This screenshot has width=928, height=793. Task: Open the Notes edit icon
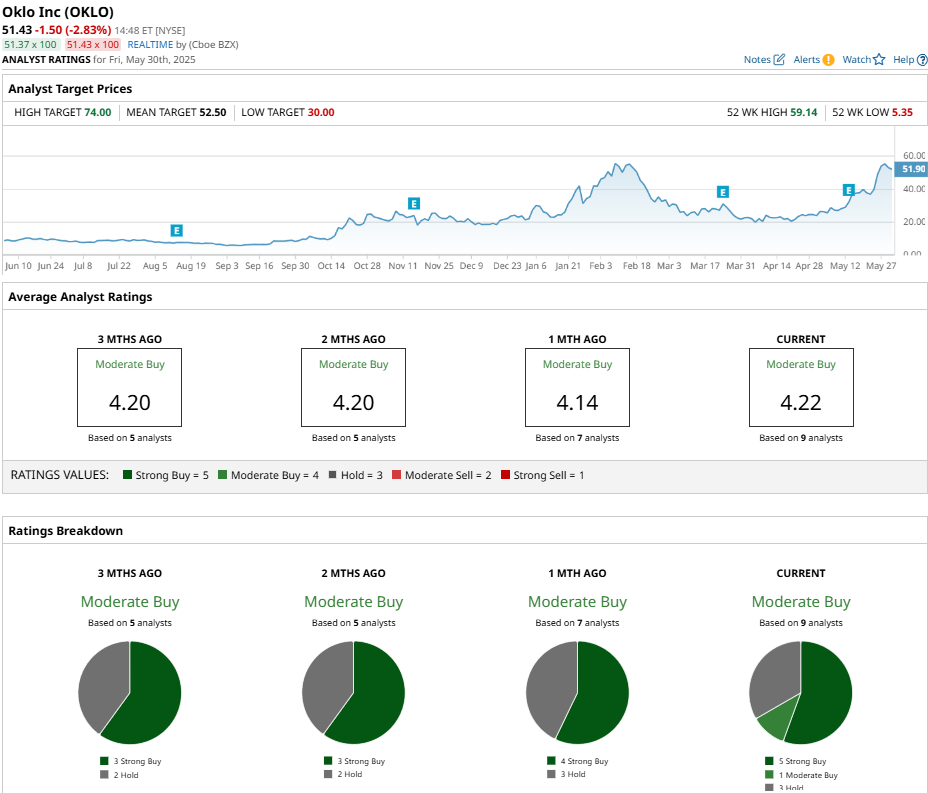(x=779, y=59)
